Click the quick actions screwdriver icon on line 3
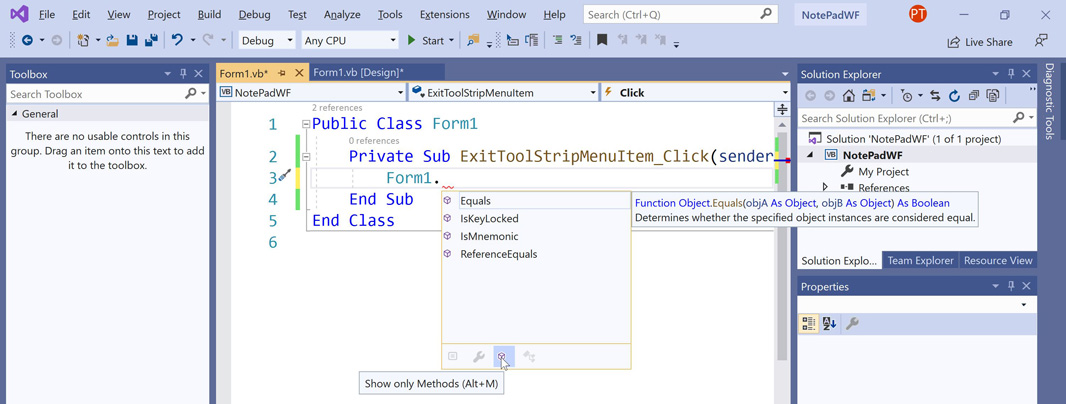The image size is (1066, 404). click(284, 177)
